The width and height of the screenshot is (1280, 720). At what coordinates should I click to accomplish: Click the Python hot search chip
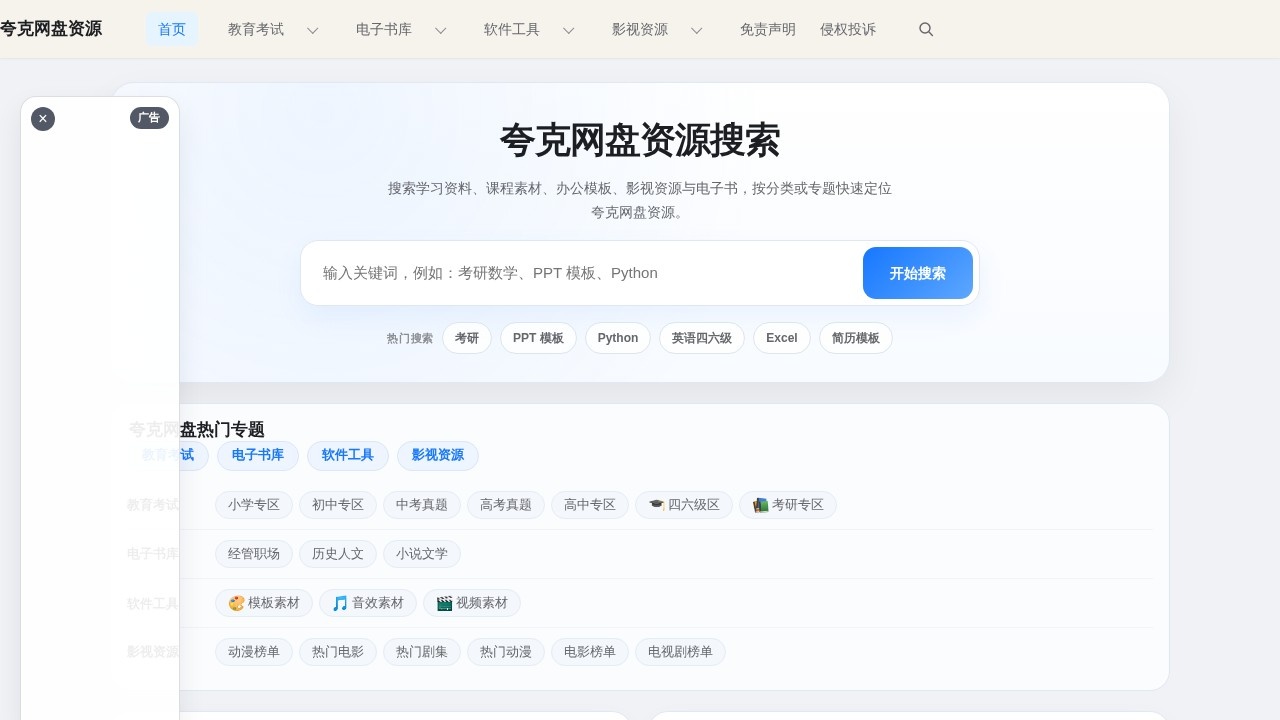click(x=617, y=338)
